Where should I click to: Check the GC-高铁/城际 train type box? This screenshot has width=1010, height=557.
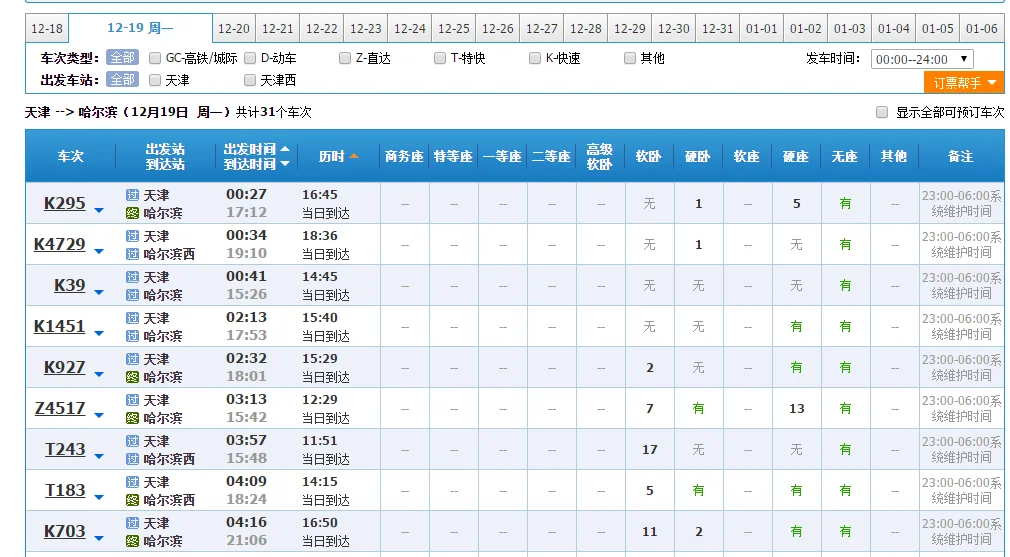pos(155,59)
